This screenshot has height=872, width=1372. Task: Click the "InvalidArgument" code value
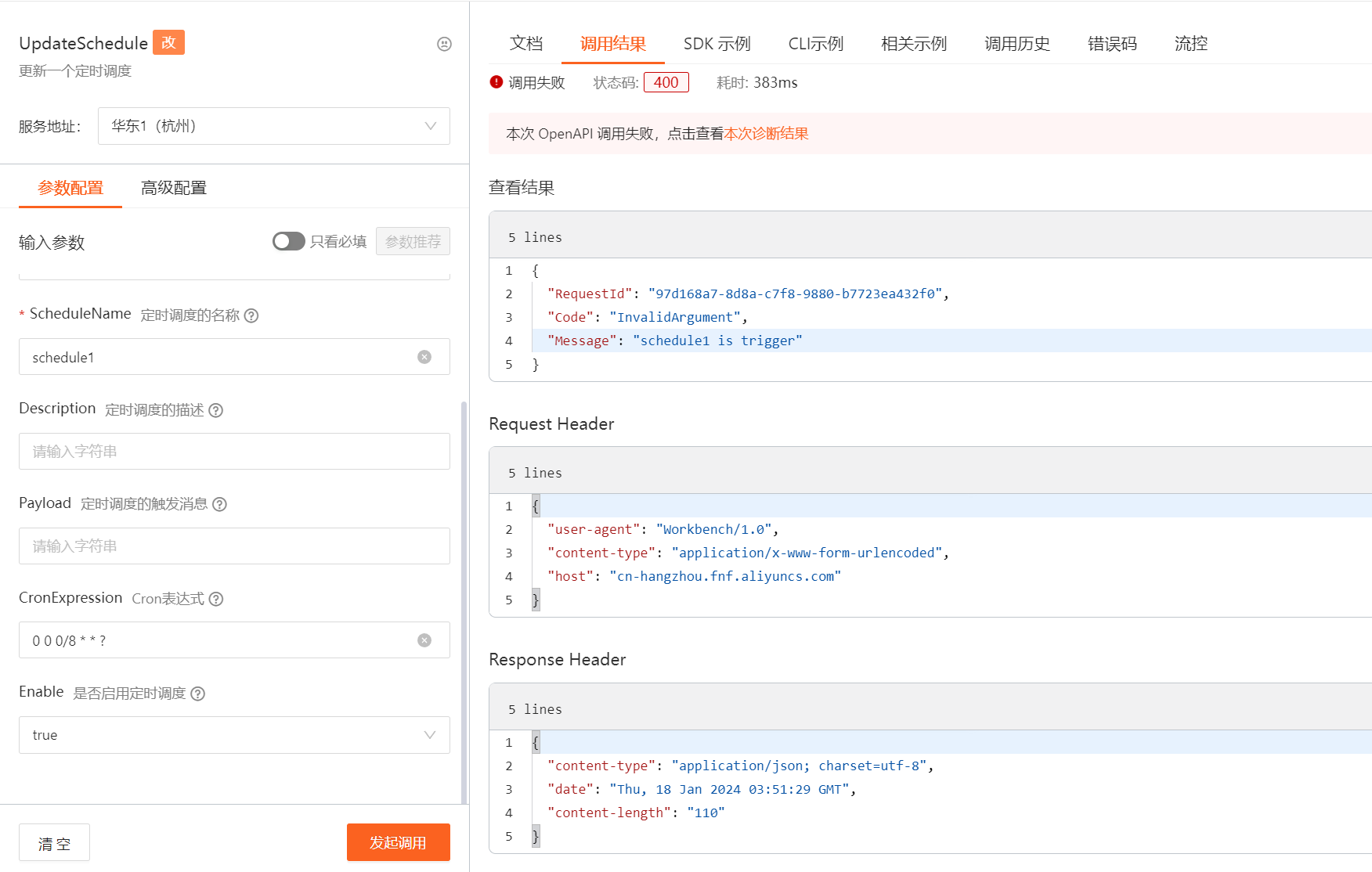[675, 317]
